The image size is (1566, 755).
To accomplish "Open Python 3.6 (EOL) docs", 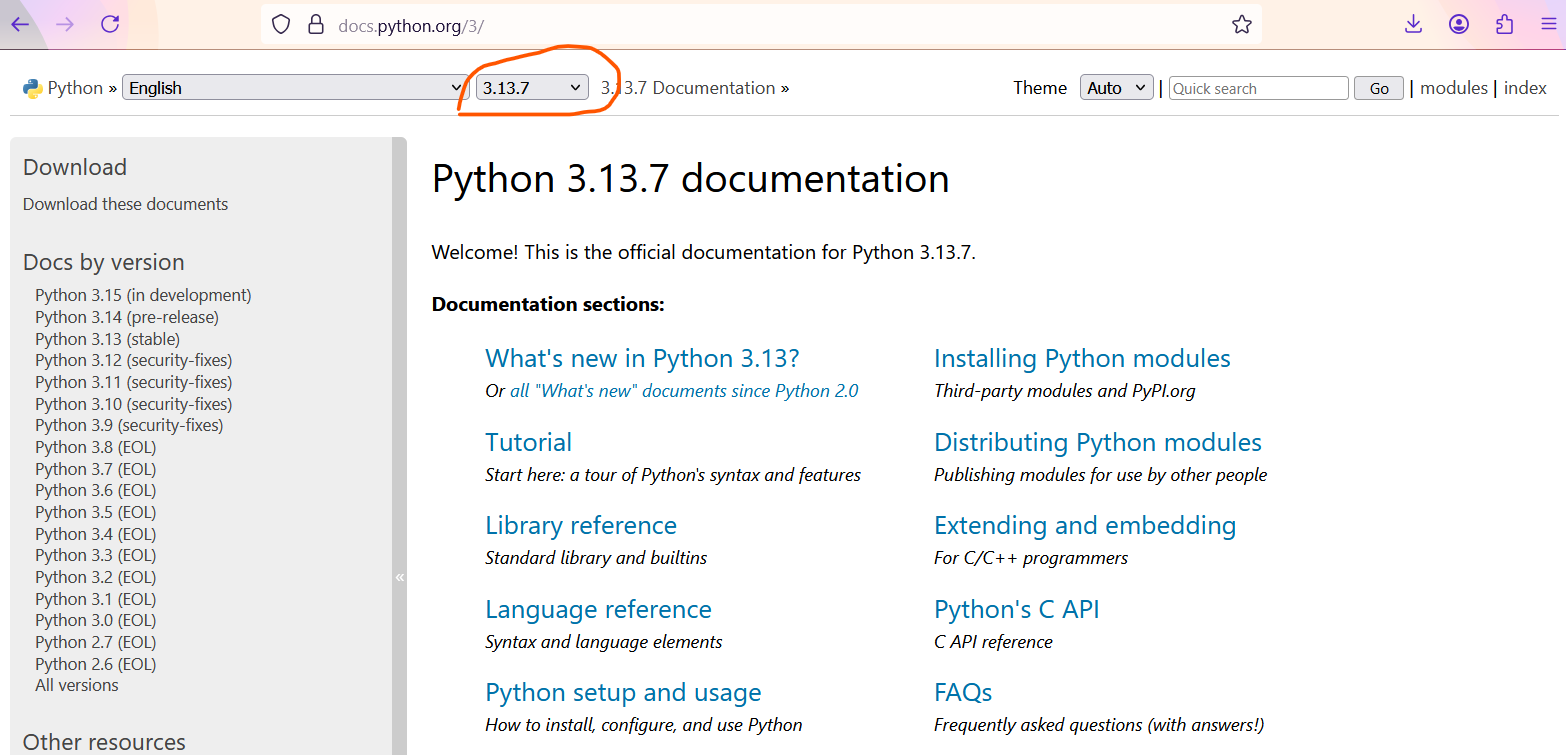I will [x=96, y=490].
